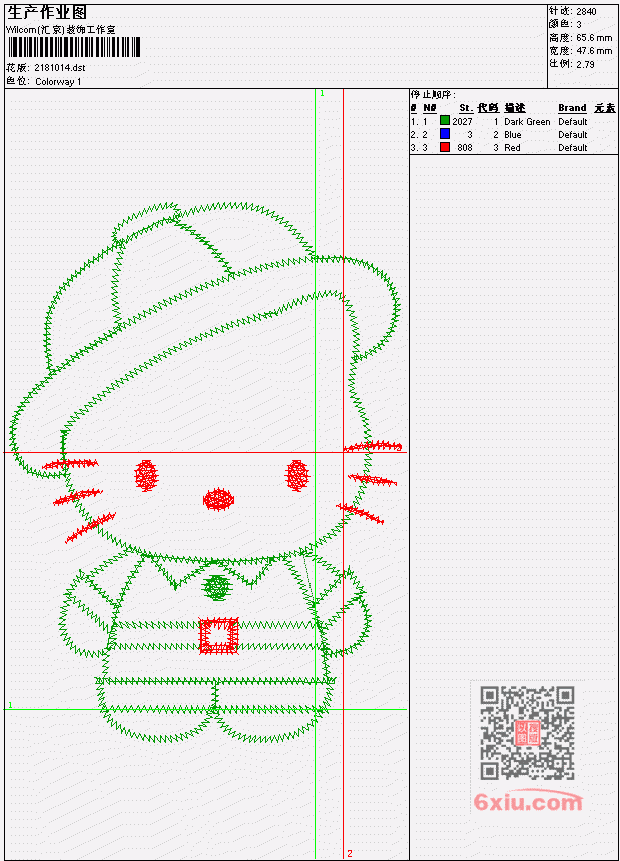Select the '生产作业图' title text
620x861 pixels.
[47, 13]
